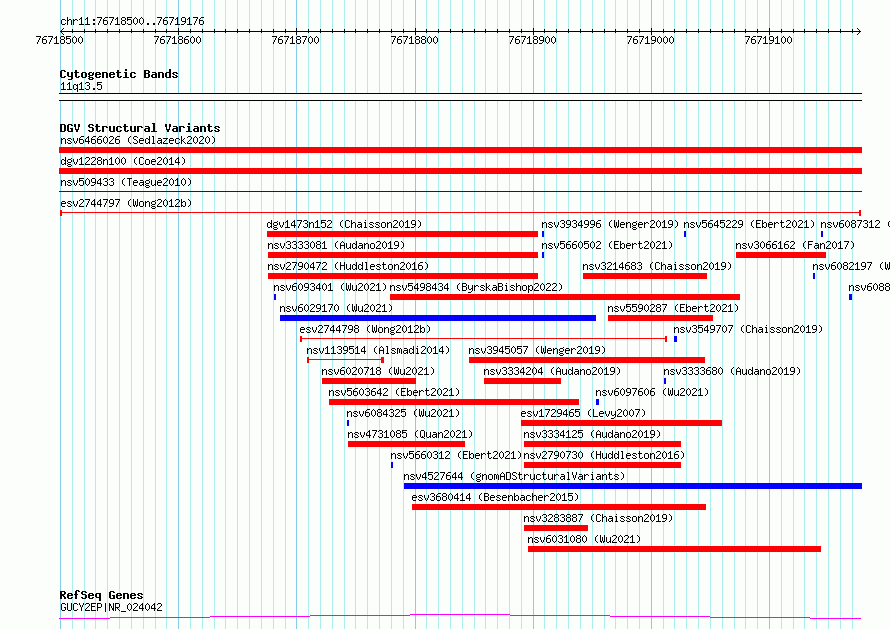Click esv2744798 (Wong2012b) label
The height and width of the screenshot is (629, 890).
[x=365, y=329]
